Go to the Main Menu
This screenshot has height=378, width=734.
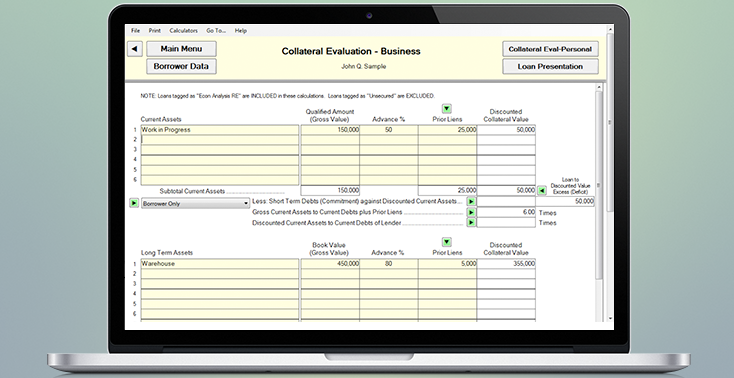click(x=181, y=49)
